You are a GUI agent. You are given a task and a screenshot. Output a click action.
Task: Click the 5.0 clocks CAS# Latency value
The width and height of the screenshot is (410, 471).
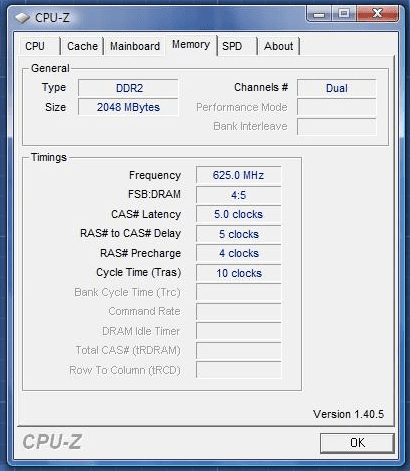[x=238, y=214]
